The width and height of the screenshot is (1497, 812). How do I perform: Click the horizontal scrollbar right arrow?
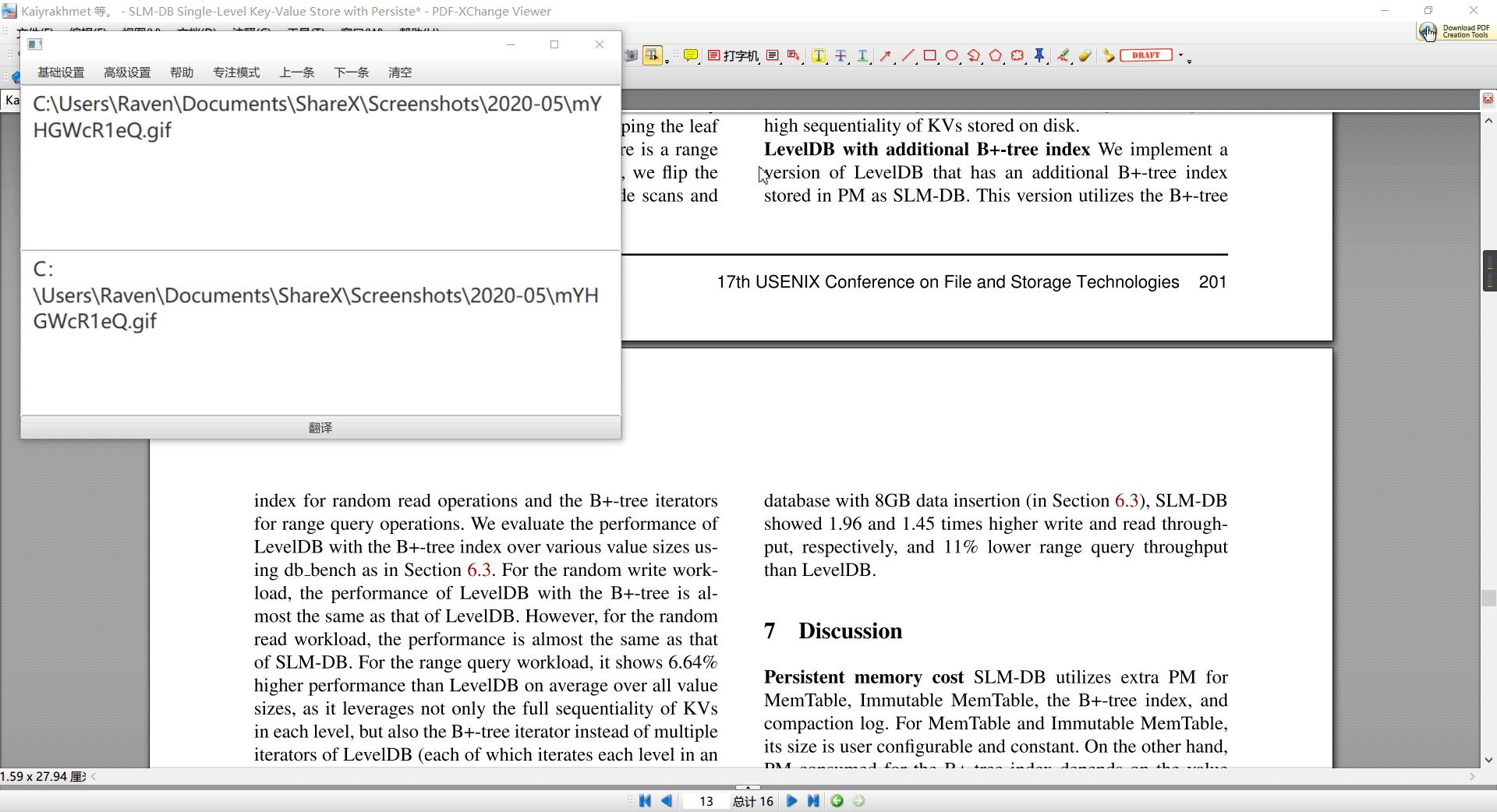pyautogui.click(x=1472, y=776)
